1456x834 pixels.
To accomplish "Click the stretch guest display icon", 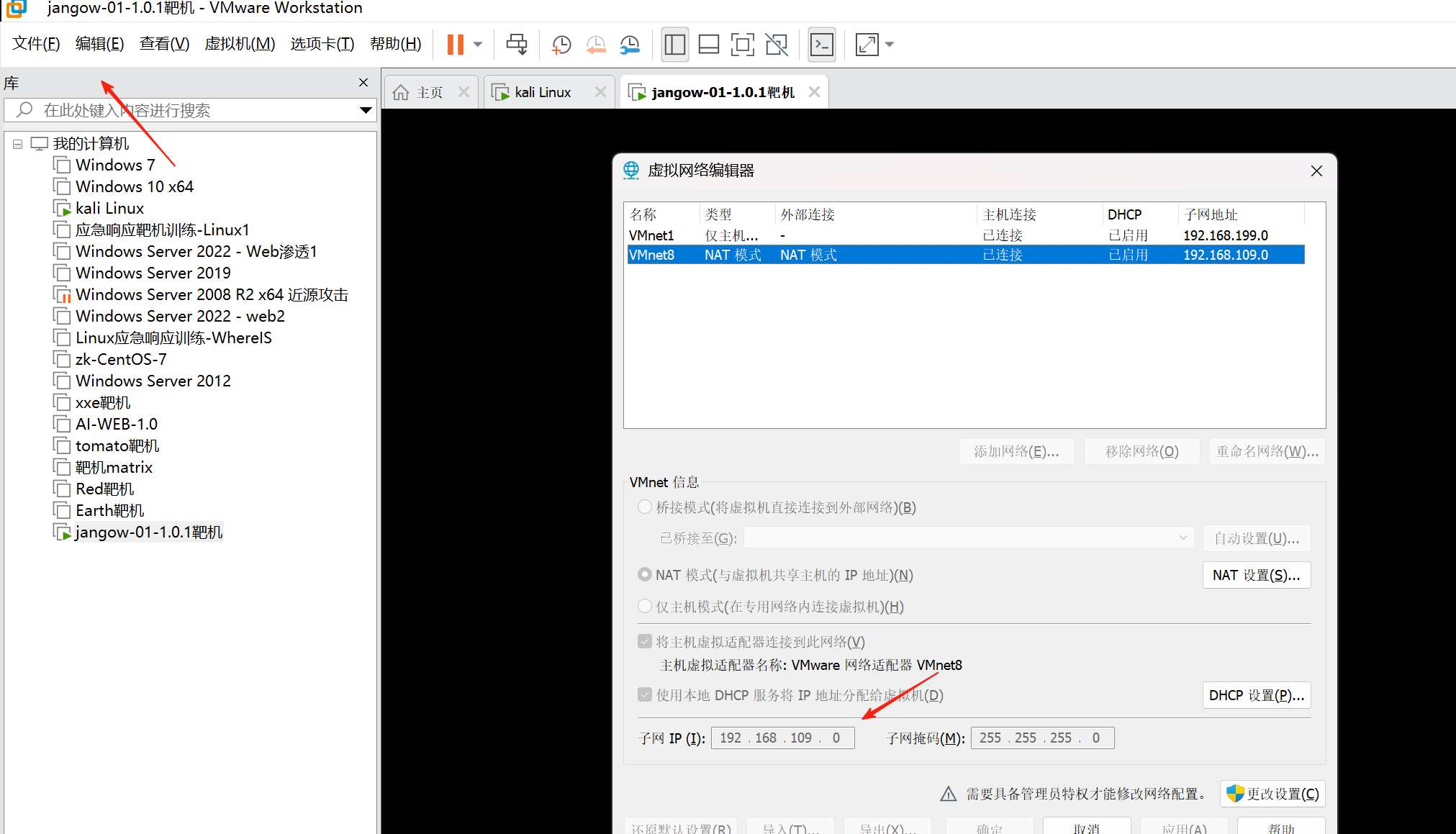I will (x=867, y=45).
